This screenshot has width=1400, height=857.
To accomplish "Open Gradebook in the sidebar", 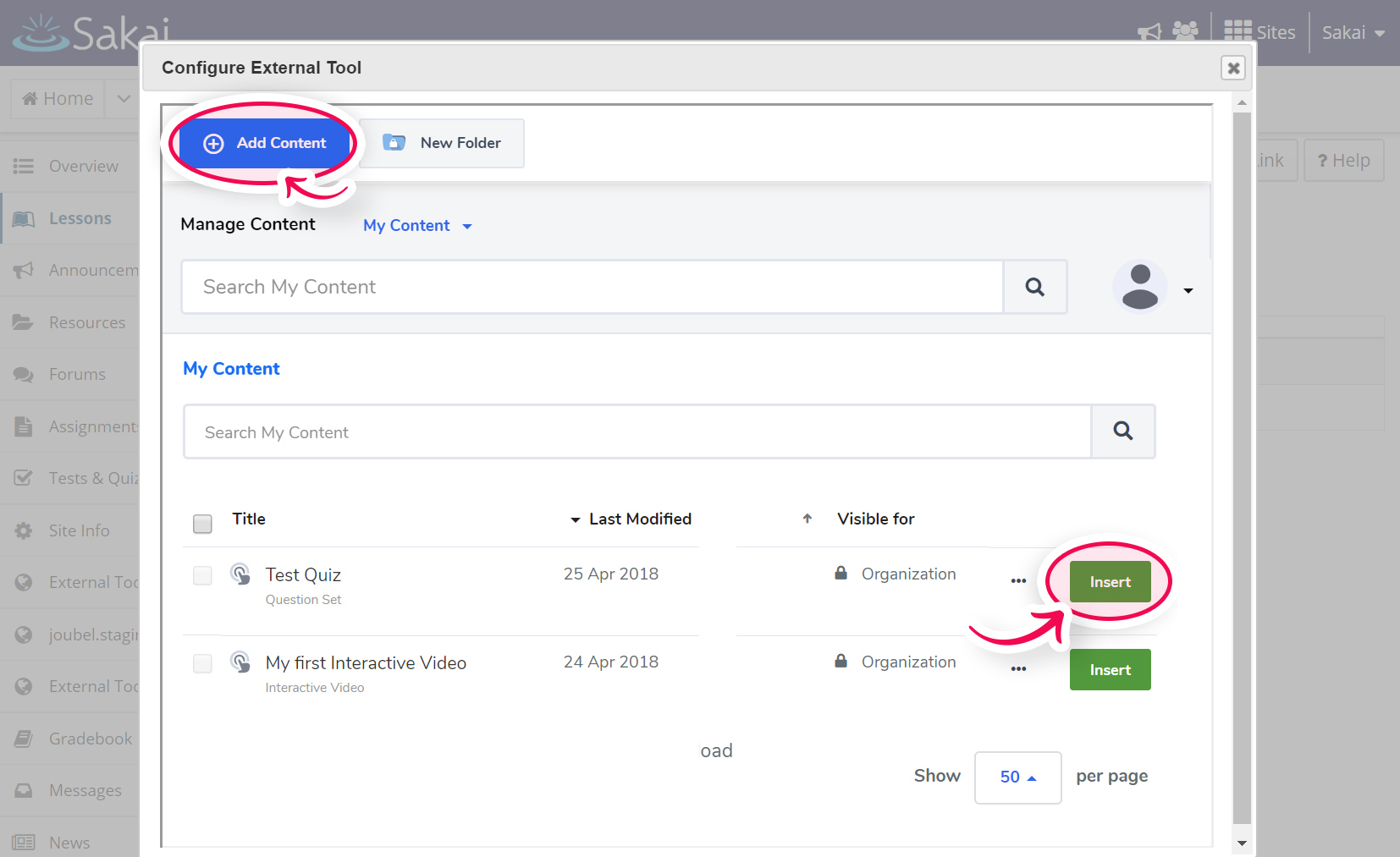I will (x=69, y=739).
